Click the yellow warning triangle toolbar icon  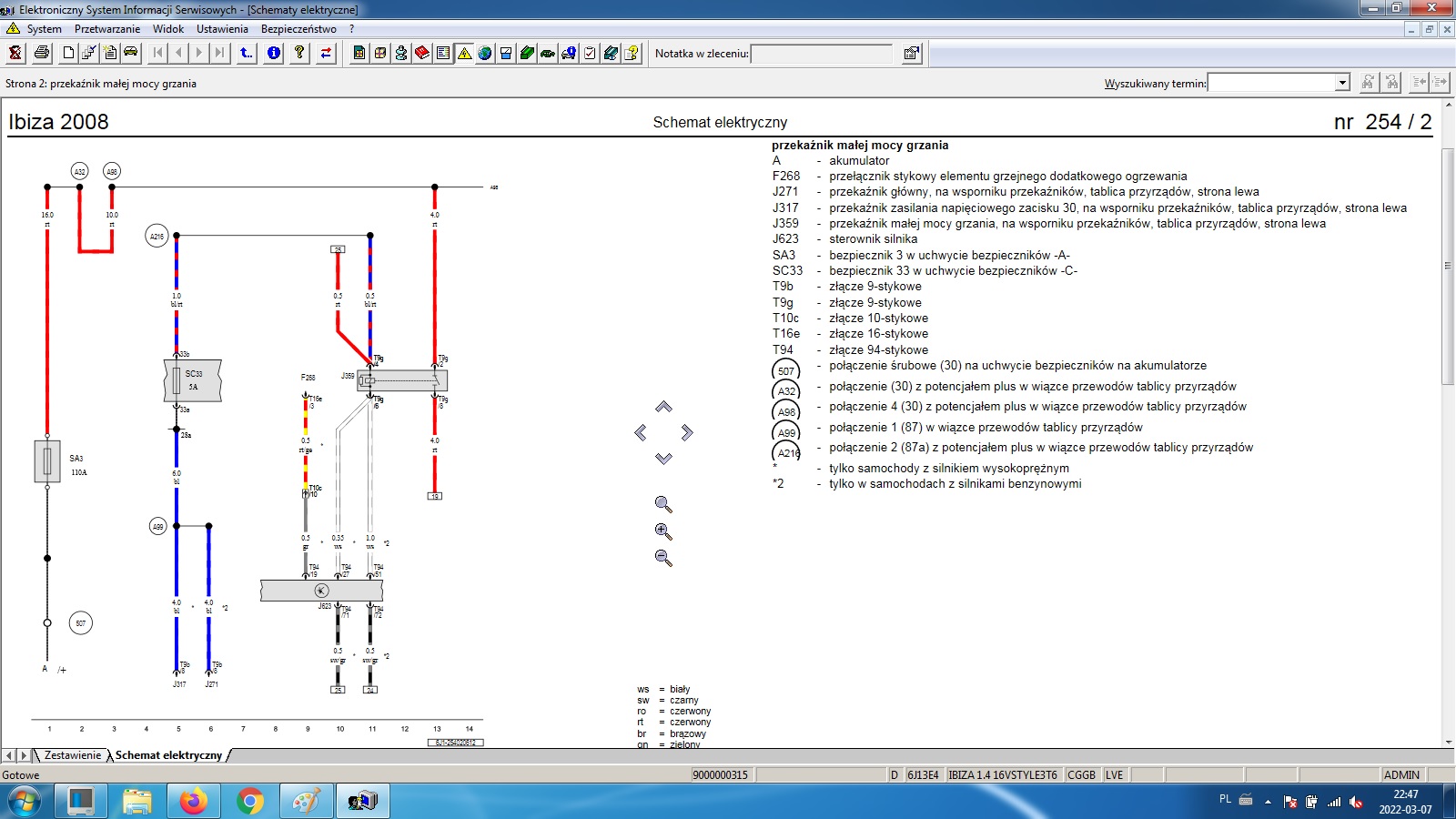[x=464, y=53]
